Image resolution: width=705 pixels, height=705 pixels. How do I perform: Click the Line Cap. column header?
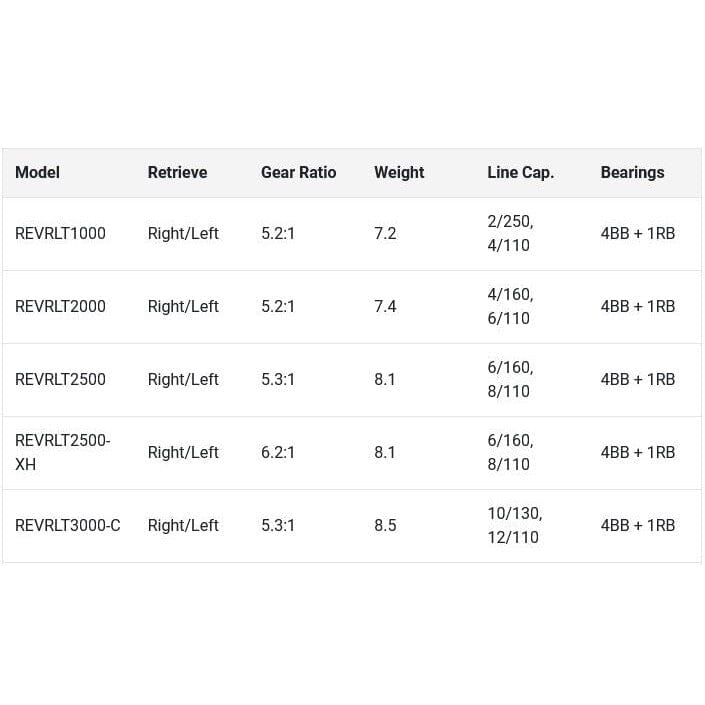(x=520, y=172)
